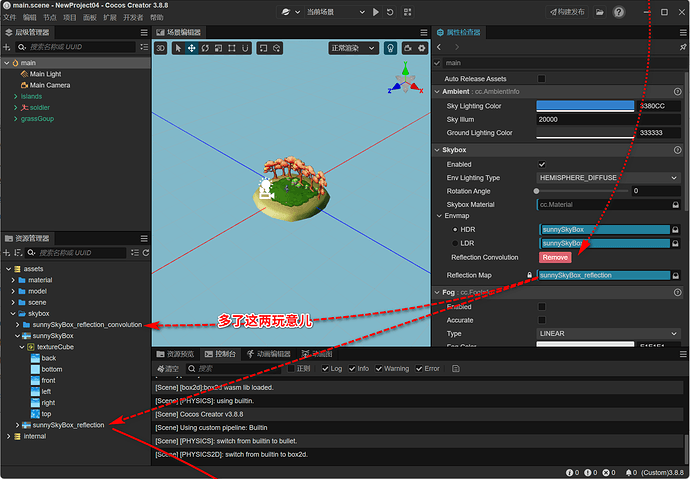Open preview platform planet dropdown
690x479 pixels.
(x=290, y=12)
